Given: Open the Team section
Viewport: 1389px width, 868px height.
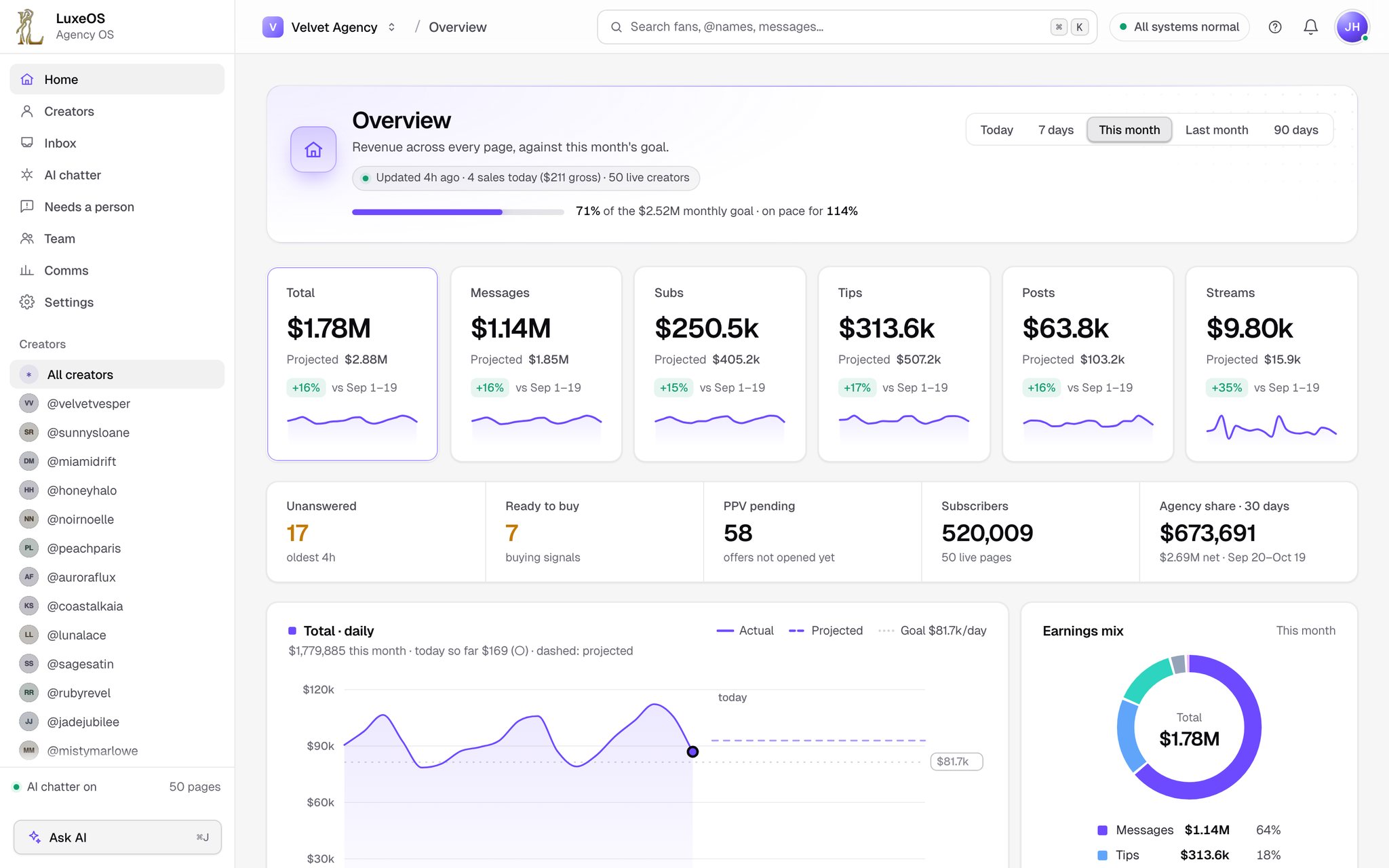Looking at the screenshot, I should (x=117, y=239).
